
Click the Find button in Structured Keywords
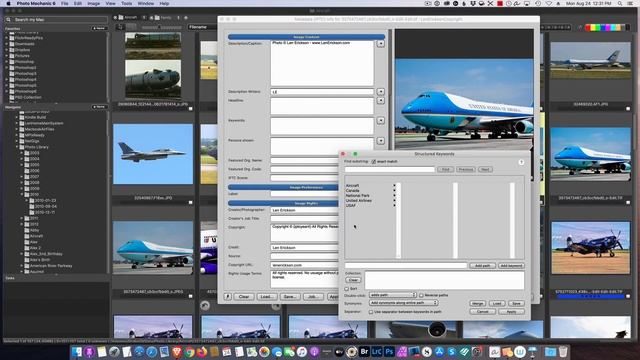coord(445,169)
